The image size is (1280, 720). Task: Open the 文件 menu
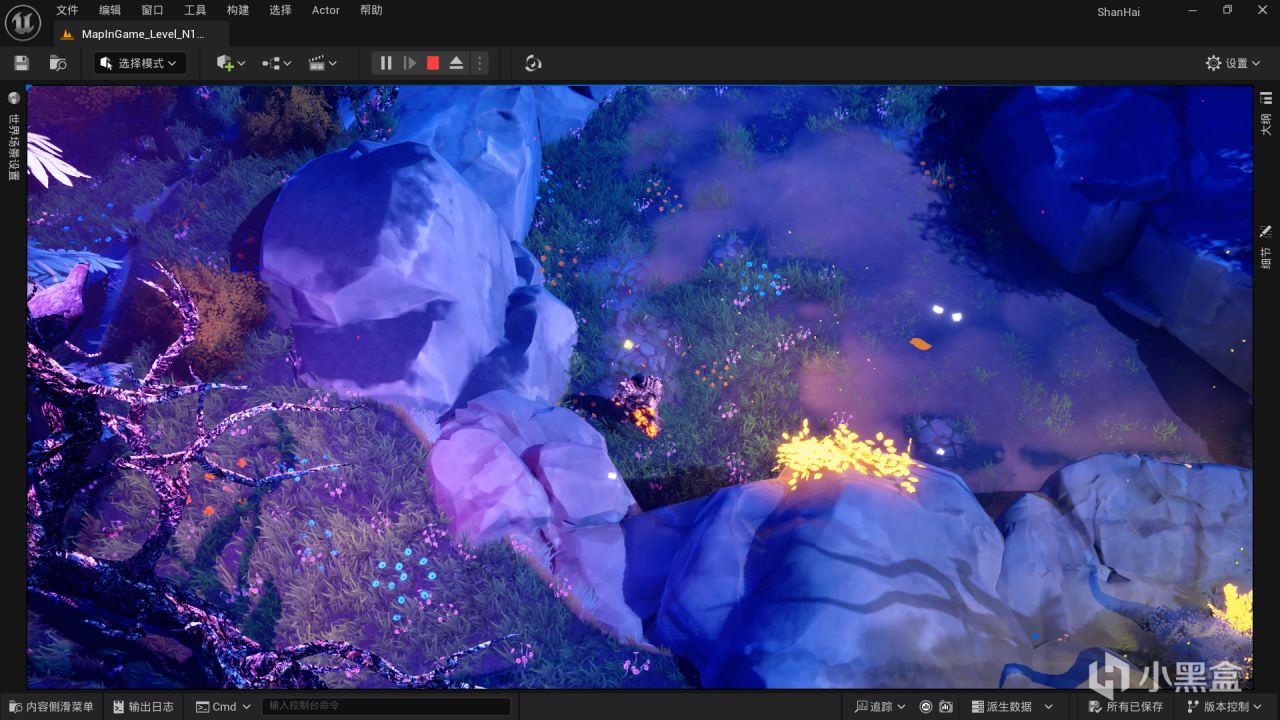[67, 10]
